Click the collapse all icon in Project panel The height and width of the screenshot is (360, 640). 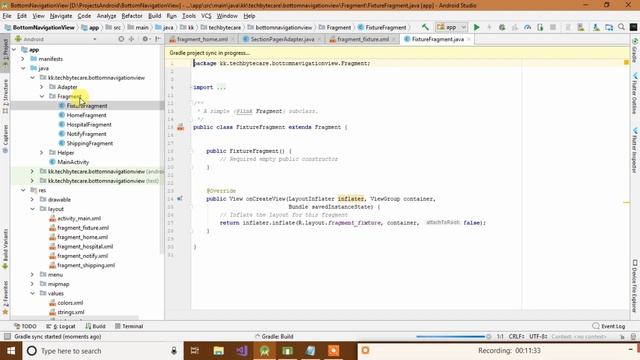pos(131,39)
